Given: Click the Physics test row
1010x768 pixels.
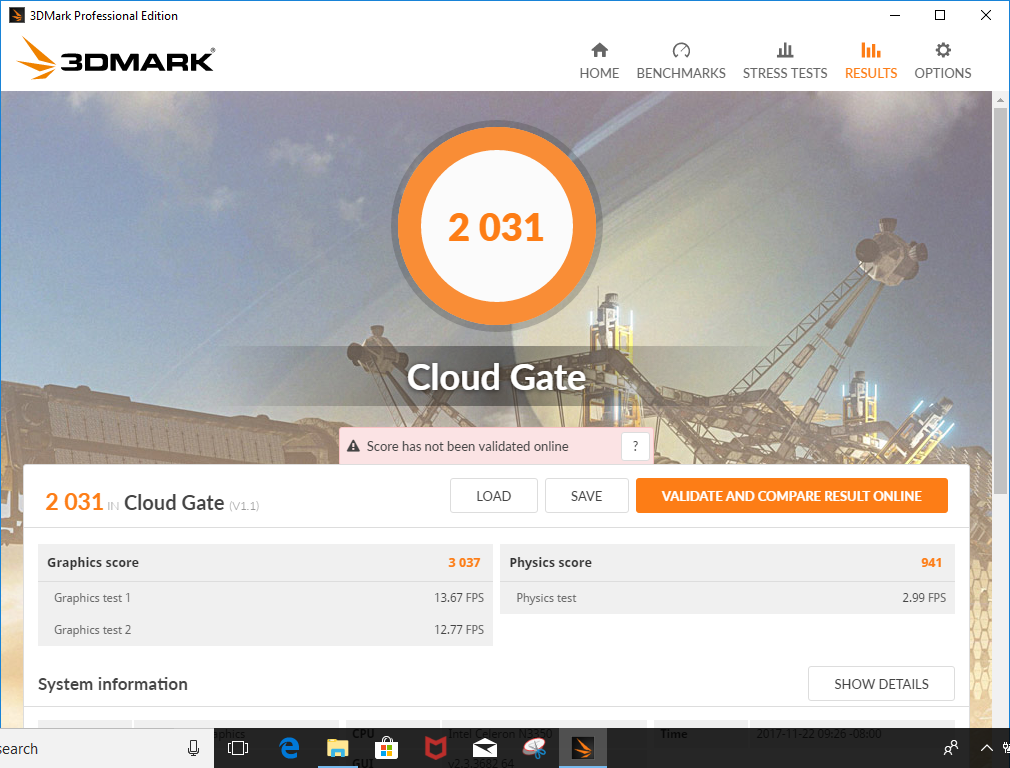Looking at the screenshot, I should click(x=727, y=598).
